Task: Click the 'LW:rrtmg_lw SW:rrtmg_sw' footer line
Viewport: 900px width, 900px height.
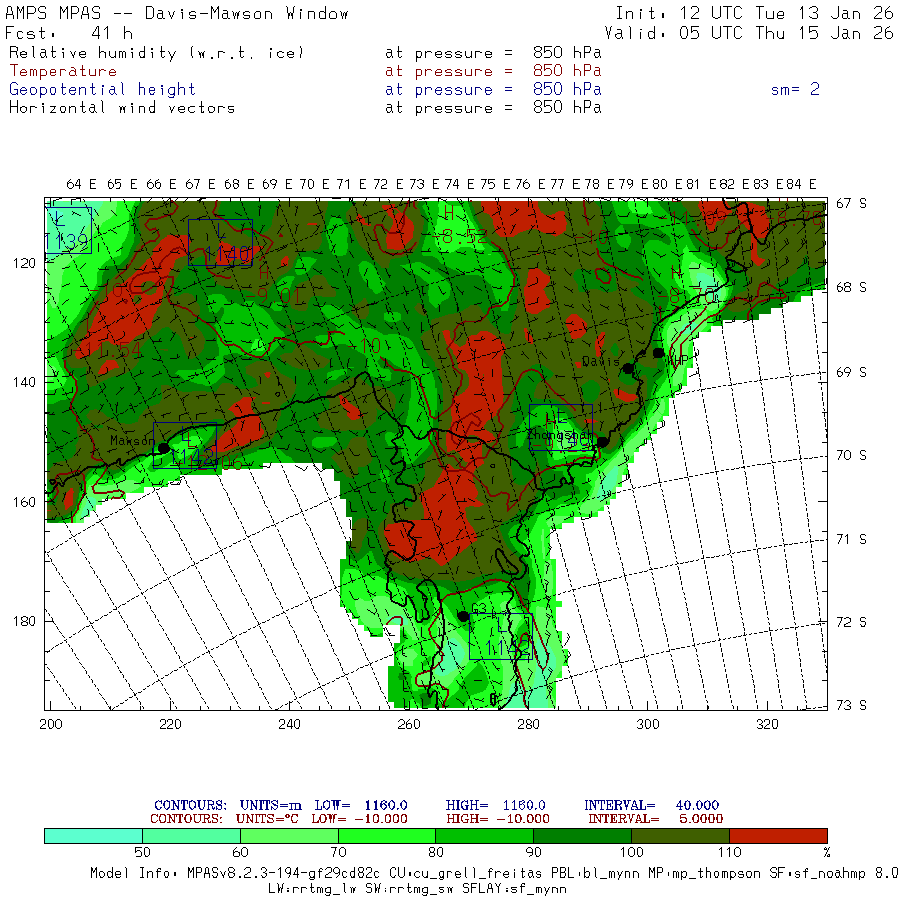Action: (417, 889)
